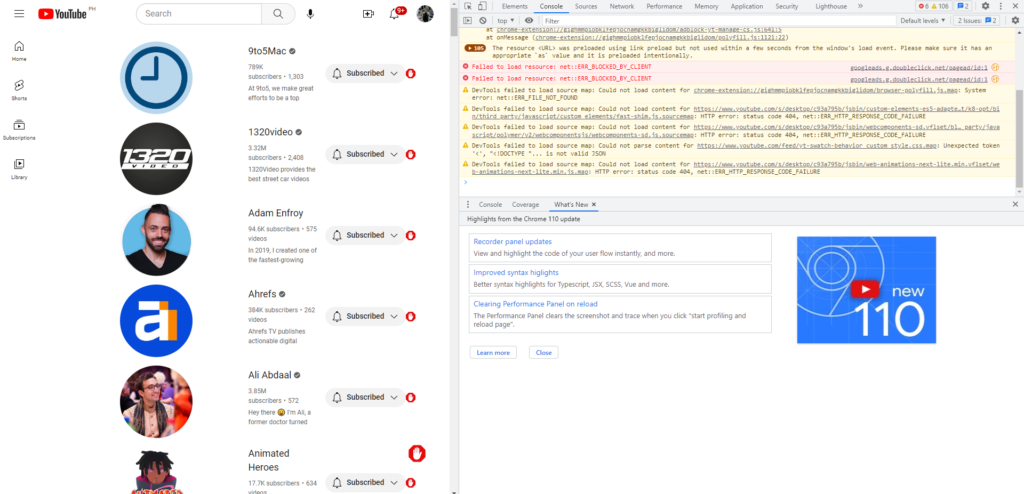The width and height of the screenshot is (1024, 494).
Task: Open the Recorder panel updates link
Action: pyautogui.click(x=512, y=242)
